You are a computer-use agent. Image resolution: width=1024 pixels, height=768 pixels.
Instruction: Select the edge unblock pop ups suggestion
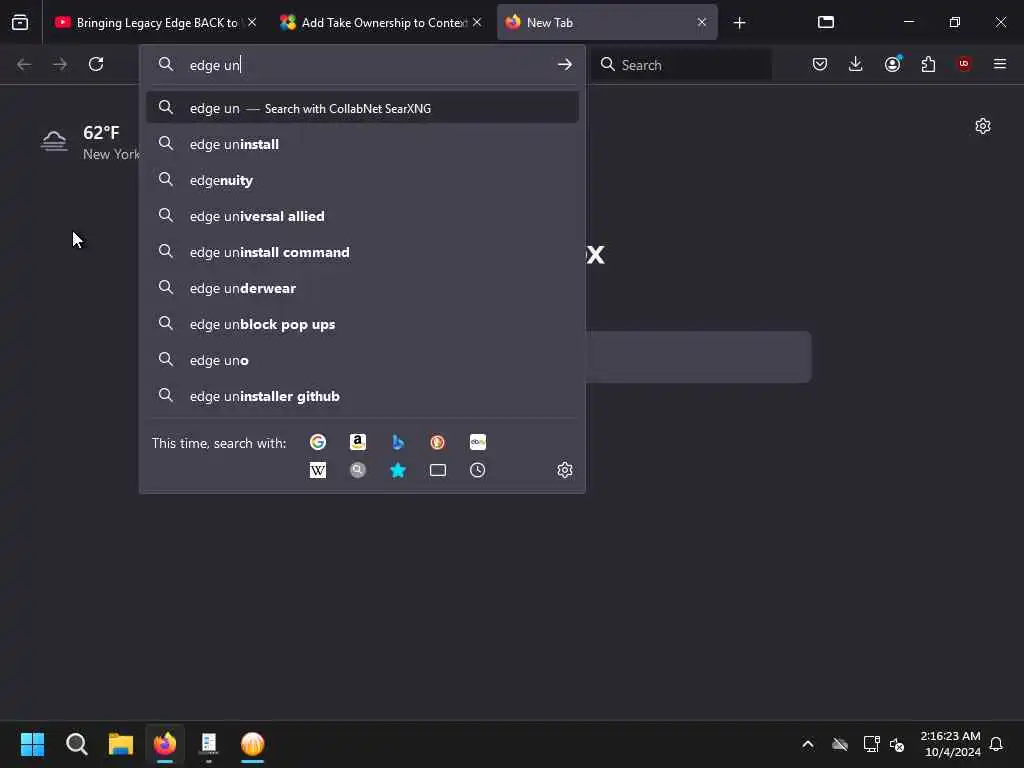coord(362,324)
